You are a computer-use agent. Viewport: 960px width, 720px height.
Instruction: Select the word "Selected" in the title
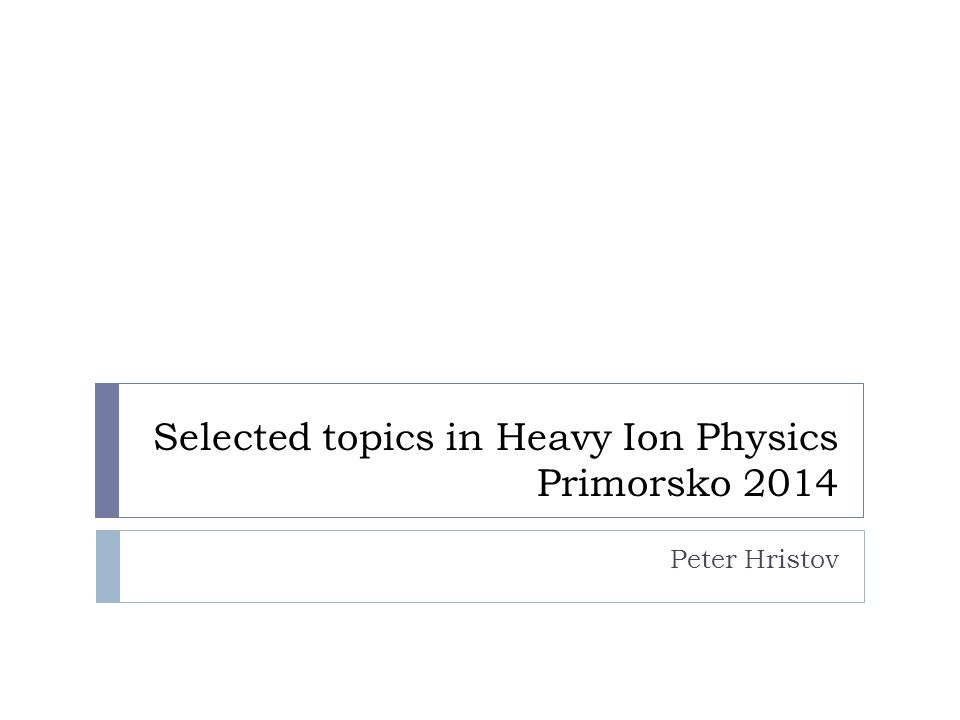tap(232, 437)
